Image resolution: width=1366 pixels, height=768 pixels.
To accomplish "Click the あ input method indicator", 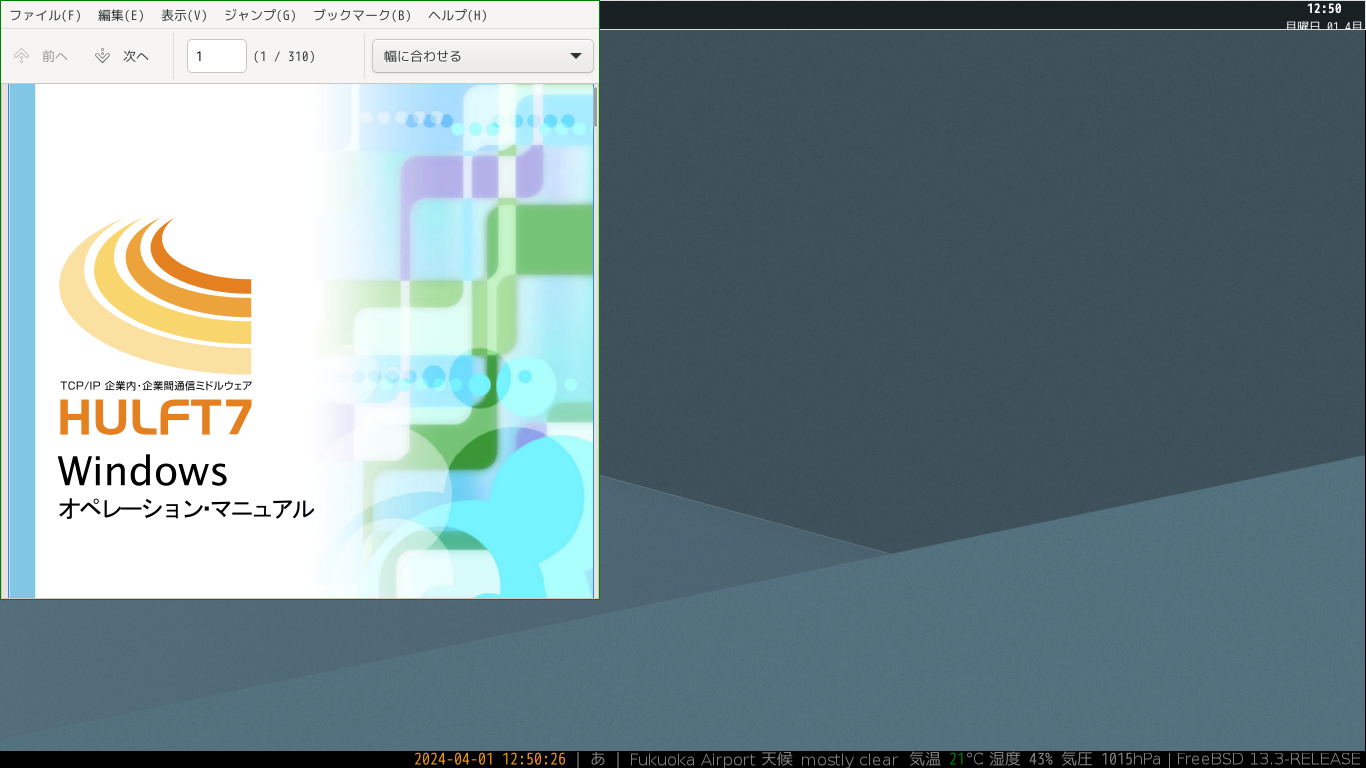I will [598, 759].
